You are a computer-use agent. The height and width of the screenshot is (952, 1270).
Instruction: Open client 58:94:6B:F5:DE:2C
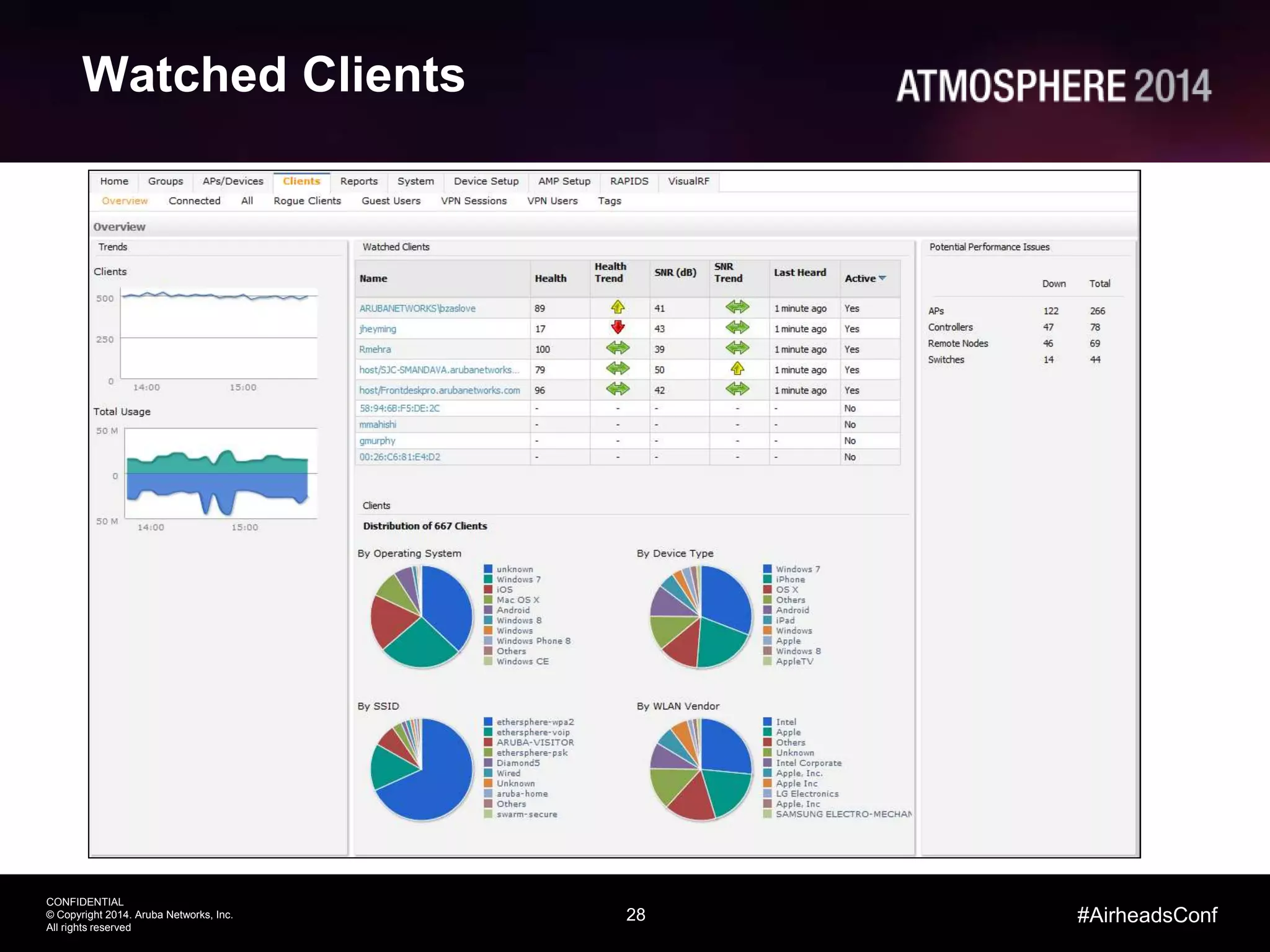(x=399, y=408)
